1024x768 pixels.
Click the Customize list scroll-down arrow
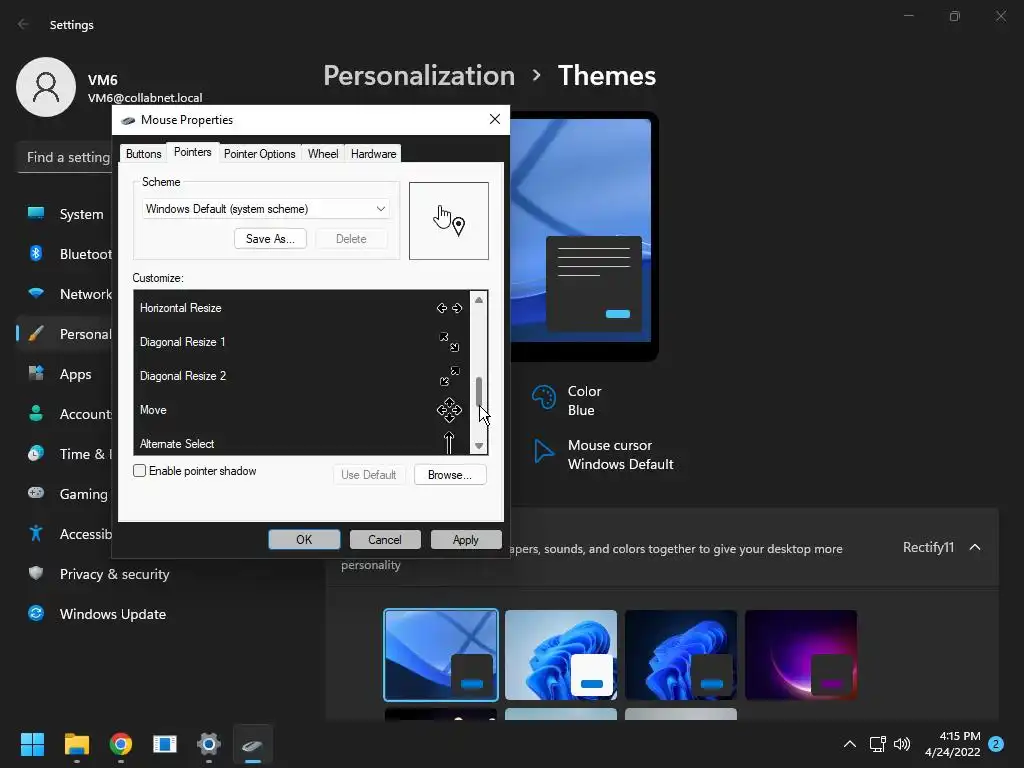click(479, 446)
